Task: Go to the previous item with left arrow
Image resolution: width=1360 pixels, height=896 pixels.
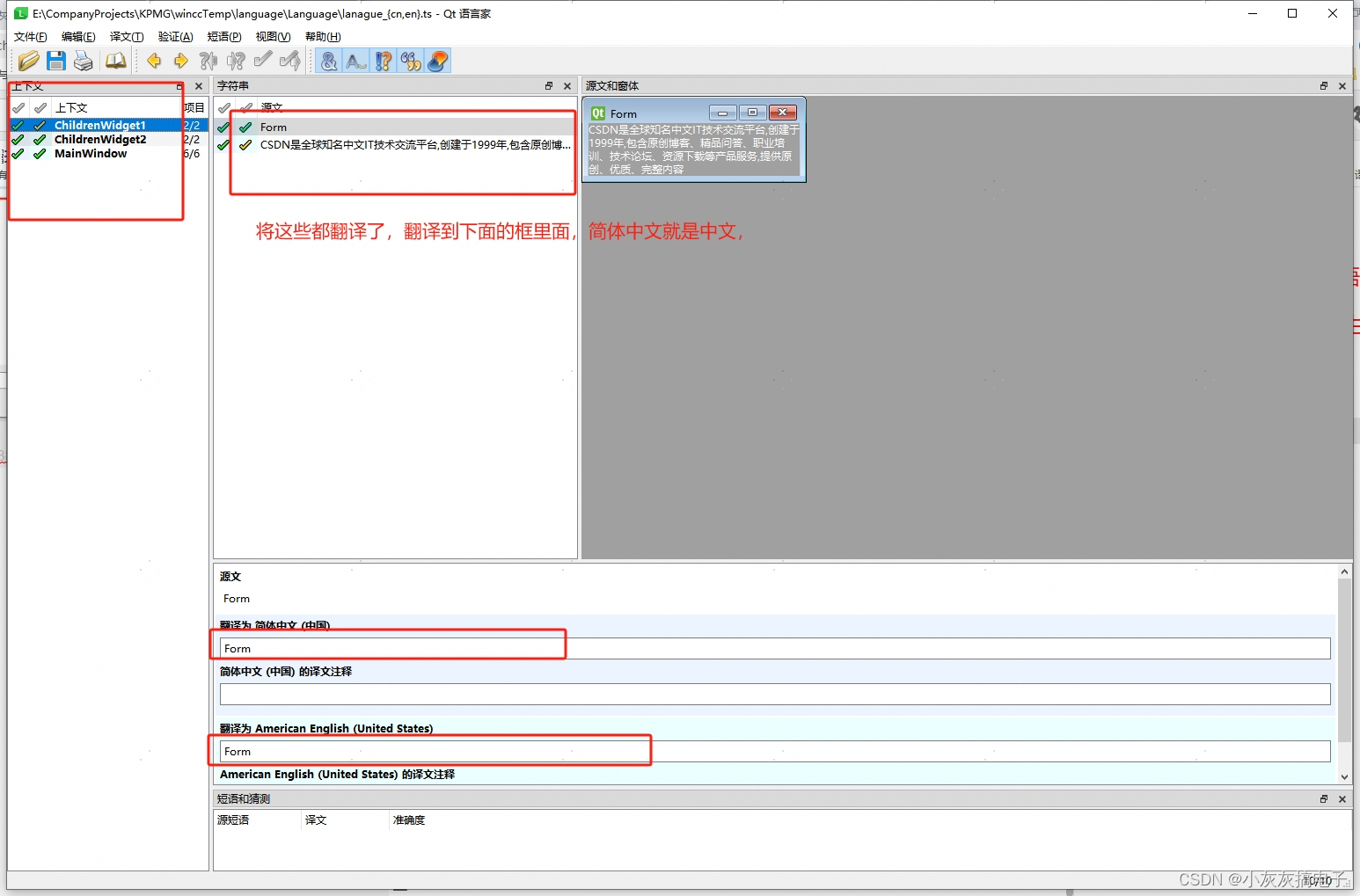Action: (154, 61)
